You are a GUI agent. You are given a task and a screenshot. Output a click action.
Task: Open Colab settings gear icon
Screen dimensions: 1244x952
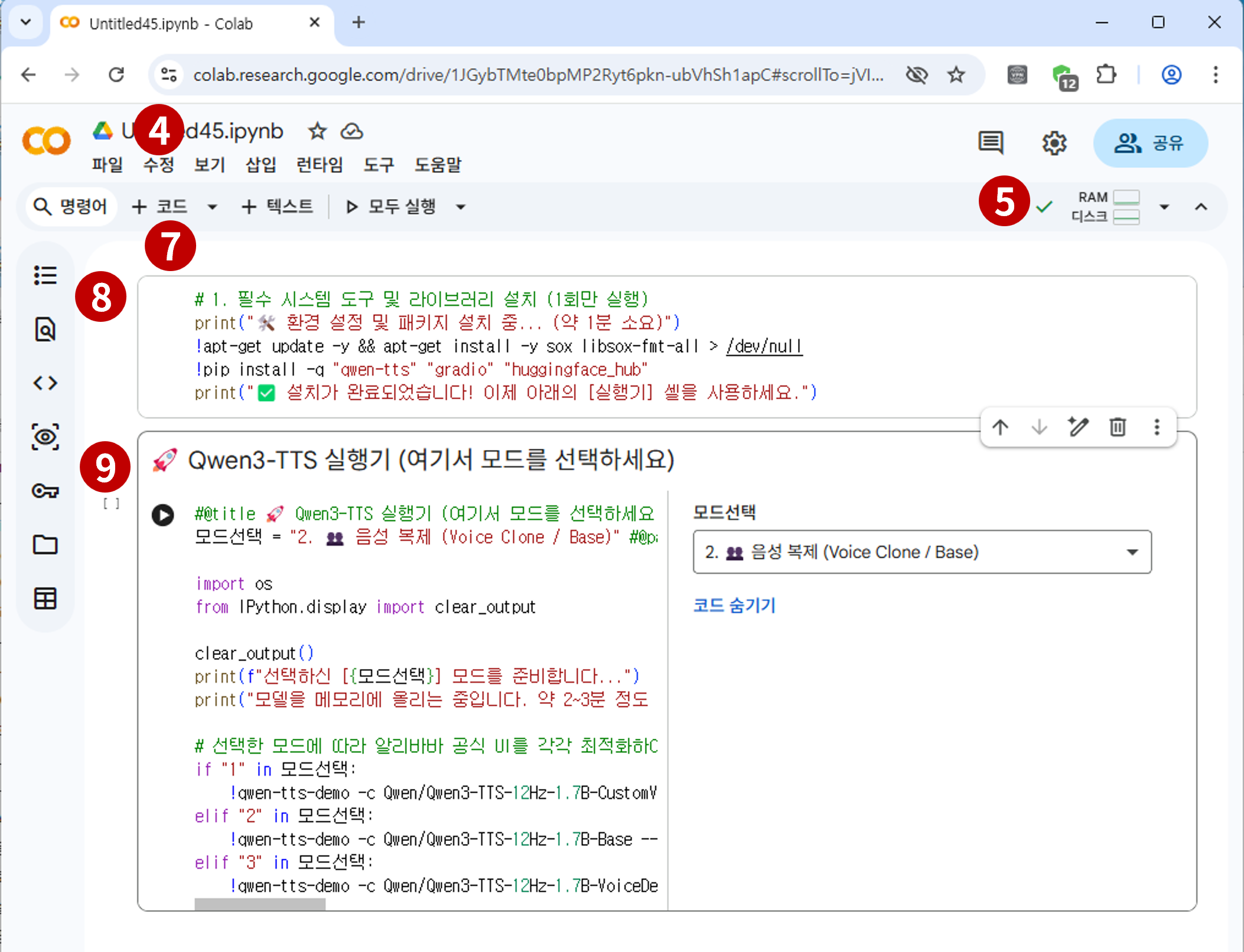pos(1054,142)
